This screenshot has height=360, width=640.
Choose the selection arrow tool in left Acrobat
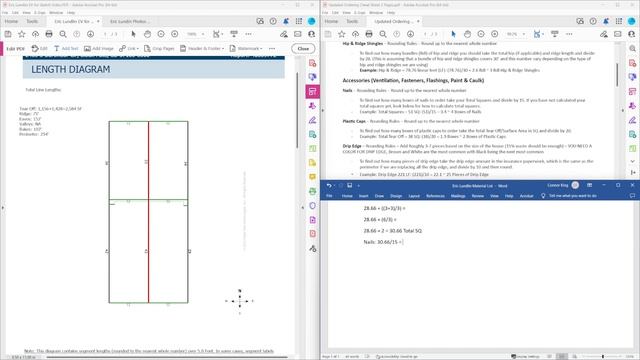[133, 34]
